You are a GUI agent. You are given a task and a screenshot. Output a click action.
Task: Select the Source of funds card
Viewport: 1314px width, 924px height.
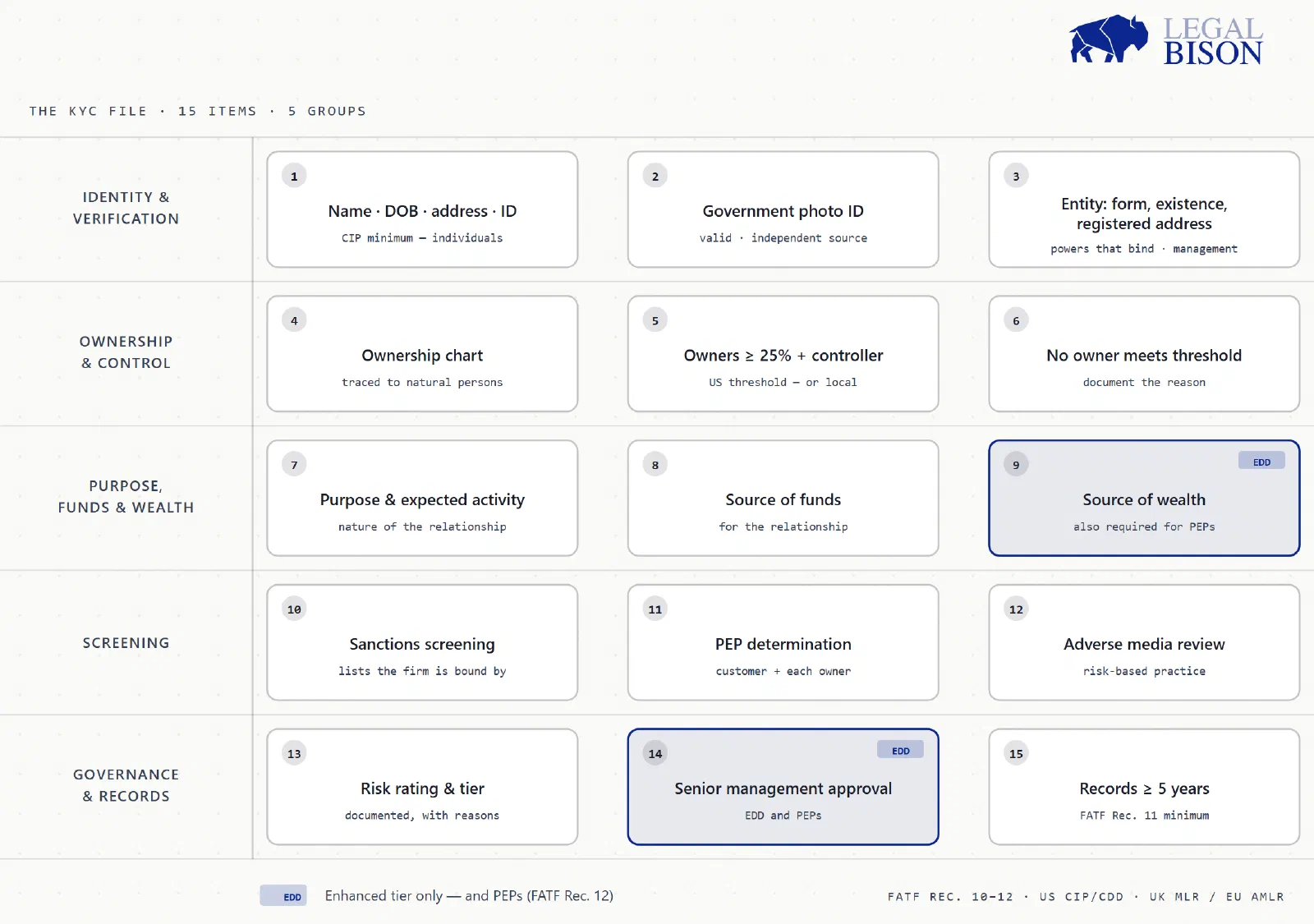pos(783,499)
